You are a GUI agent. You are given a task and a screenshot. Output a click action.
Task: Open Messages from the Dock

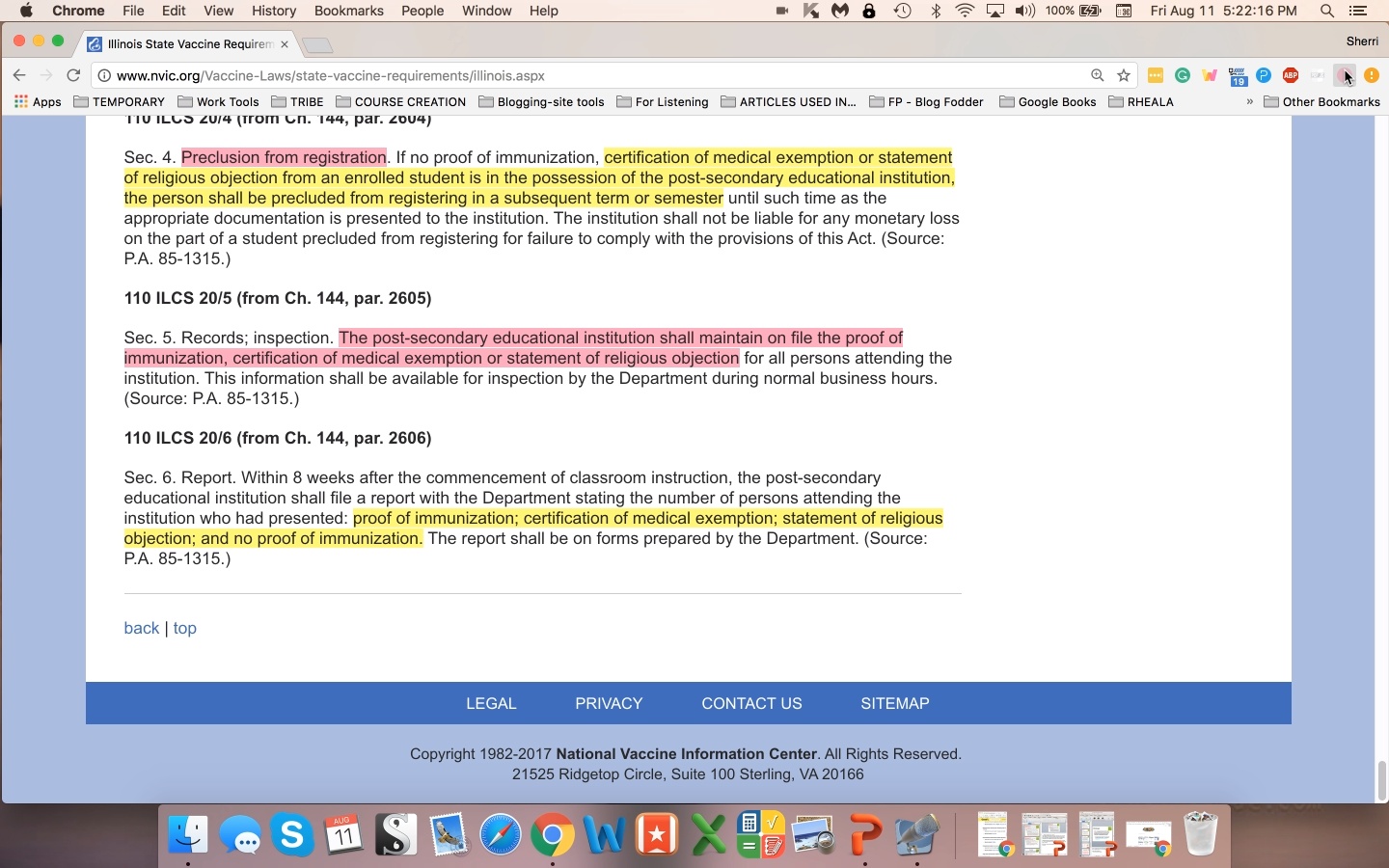click(x=240, y=834)
